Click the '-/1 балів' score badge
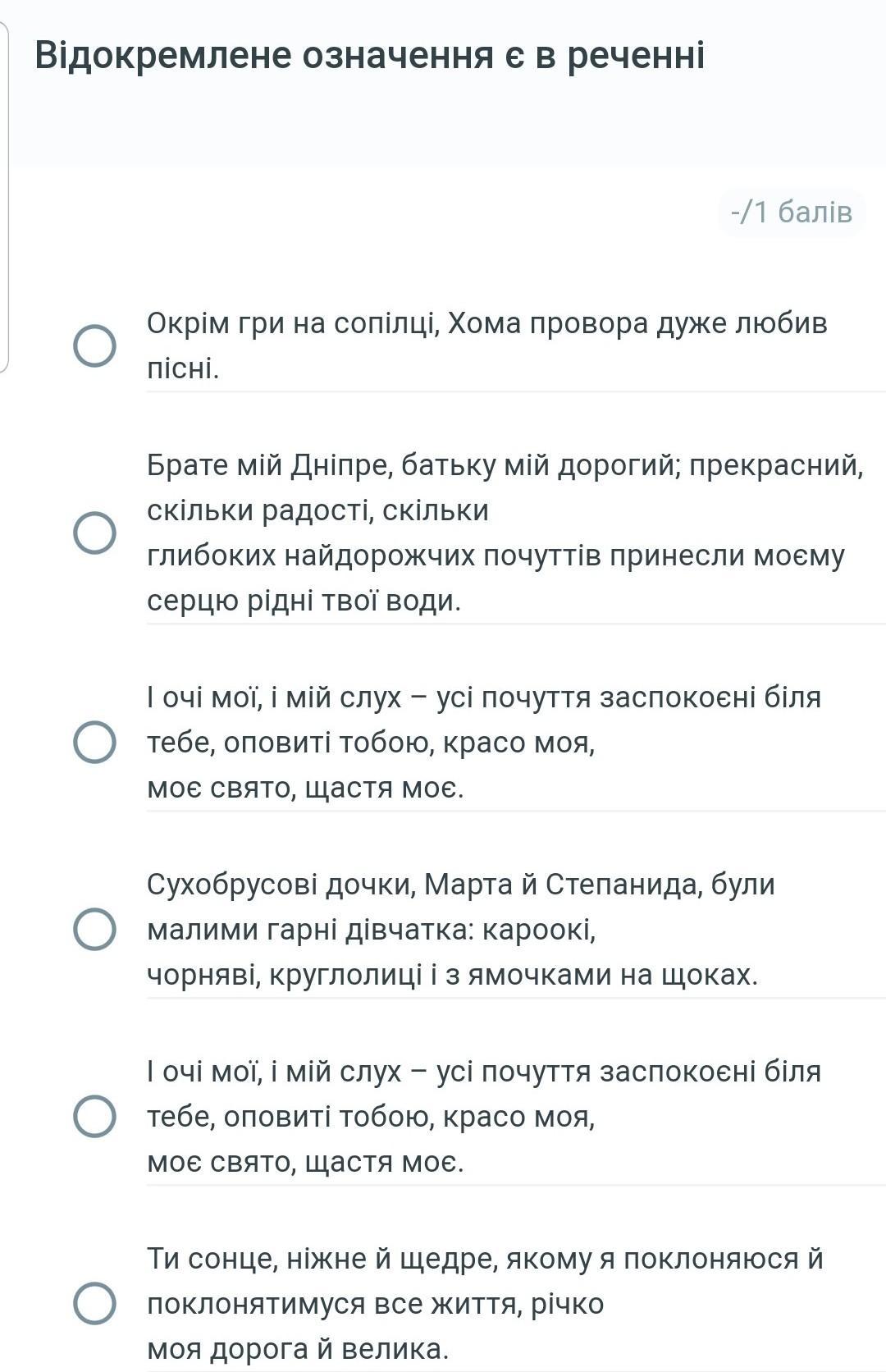Viewport: 886px width, 1372px height. [x=792, y=213]
